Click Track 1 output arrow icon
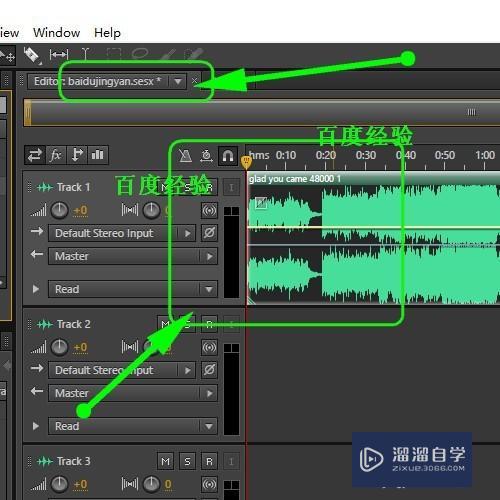The image size is (500, 500). click(x=37, y=255)
